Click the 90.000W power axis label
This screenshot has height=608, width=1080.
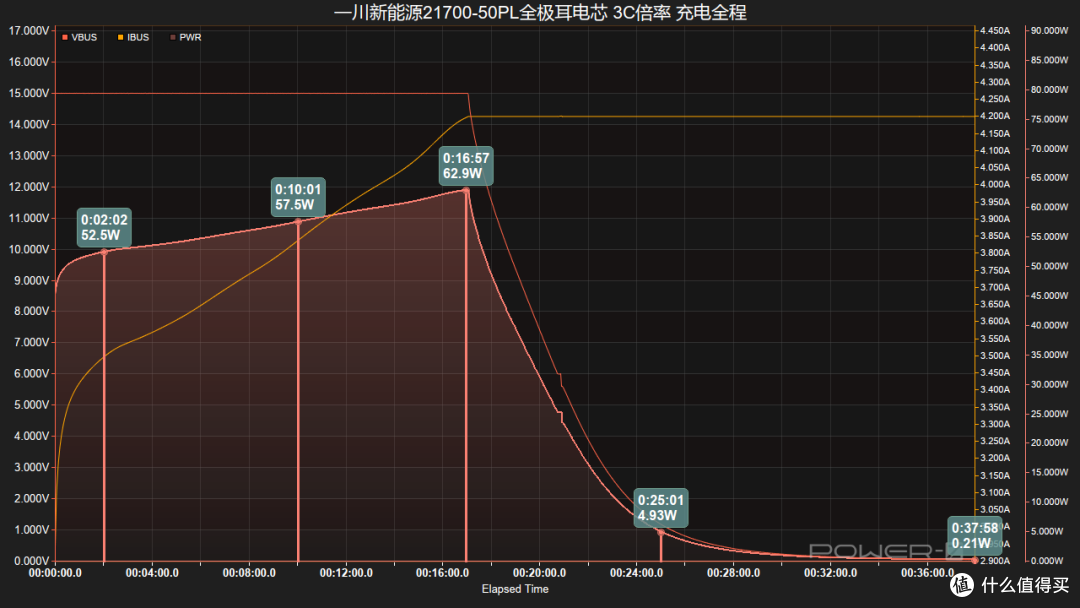click(1050, 31)
